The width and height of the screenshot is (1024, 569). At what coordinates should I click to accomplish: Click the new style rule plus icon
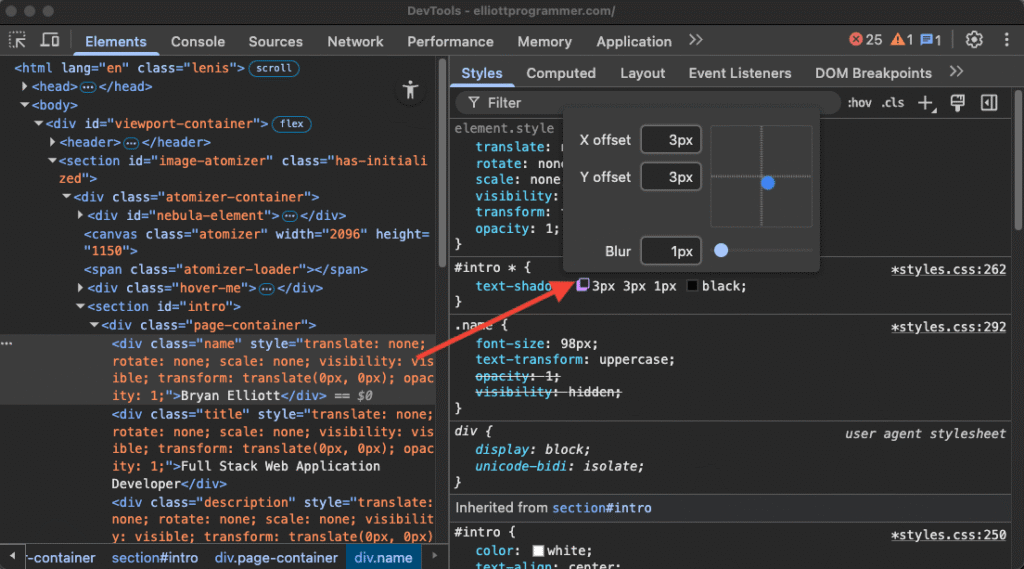(926, 103)
